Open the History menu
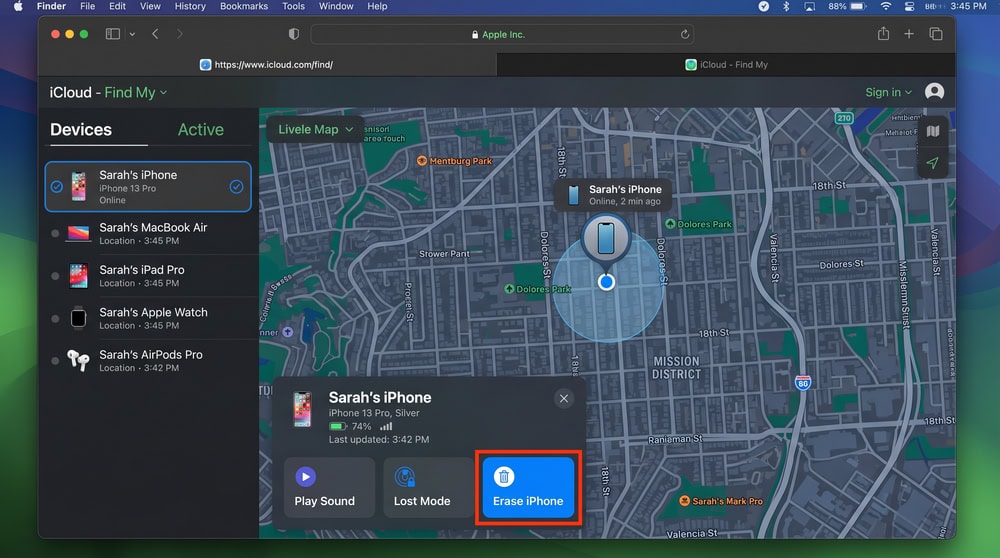 coord(190,6)
